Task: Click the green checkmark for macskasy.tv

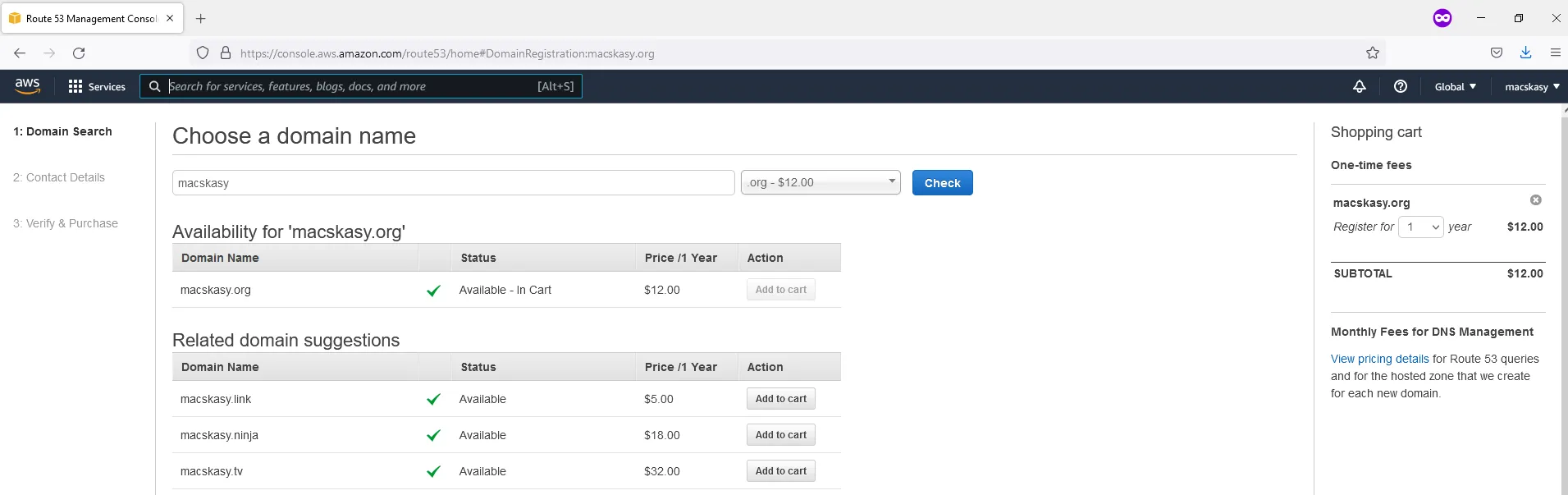Action: click(434, 472)
